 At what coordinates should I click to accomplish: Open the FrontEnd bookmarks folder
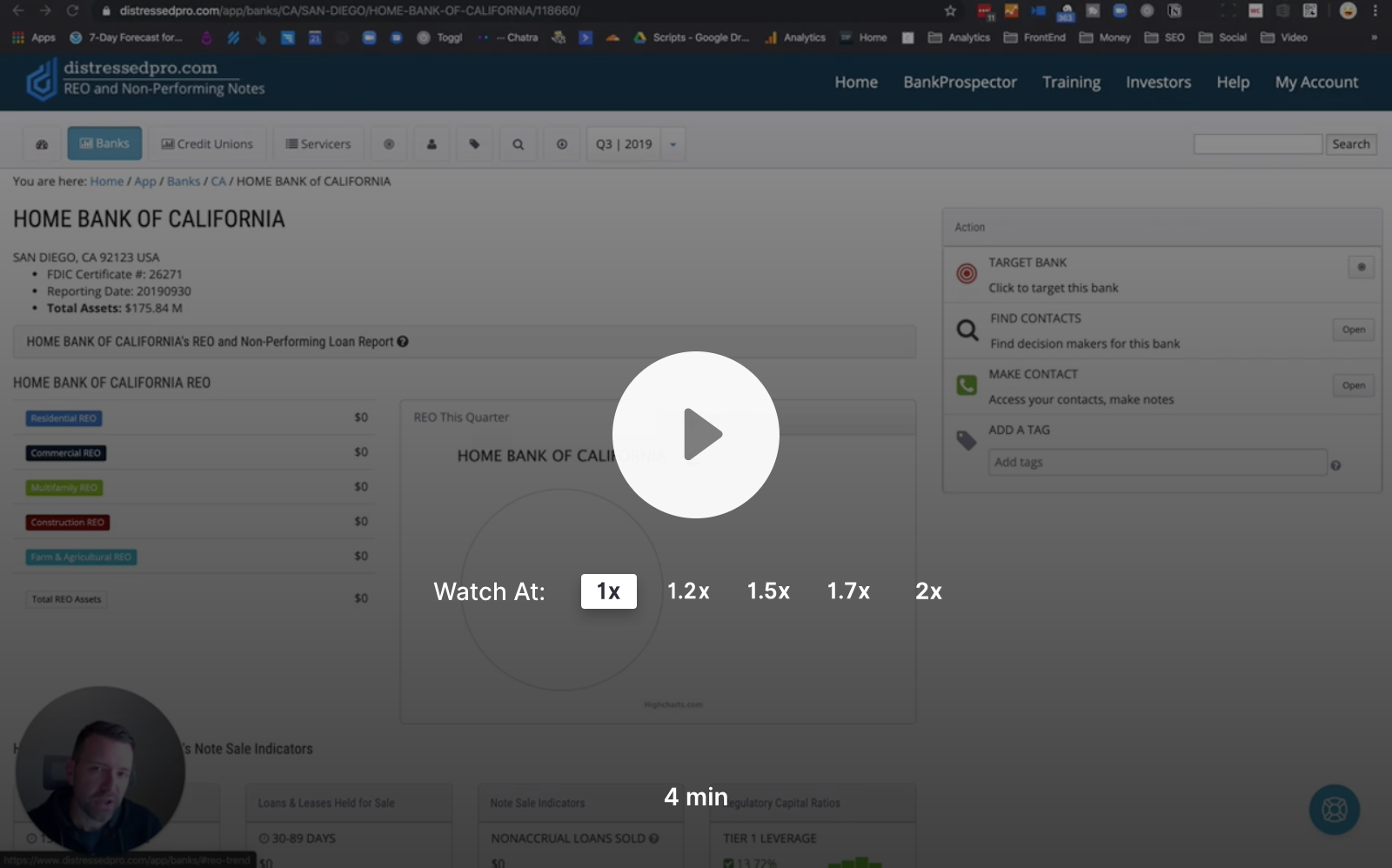coord(1034,37)
